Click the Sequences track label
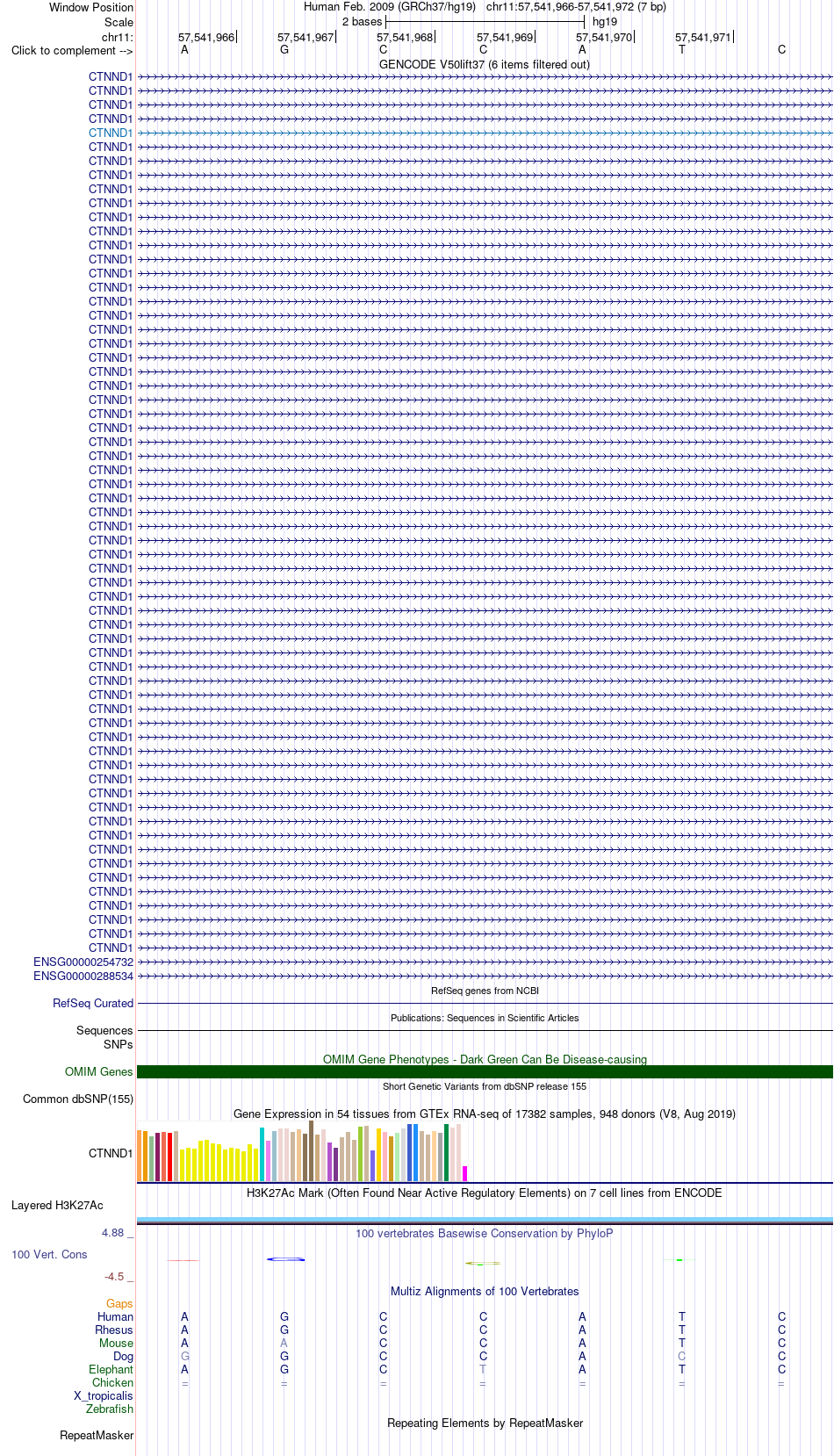 tap(104, 1030)
